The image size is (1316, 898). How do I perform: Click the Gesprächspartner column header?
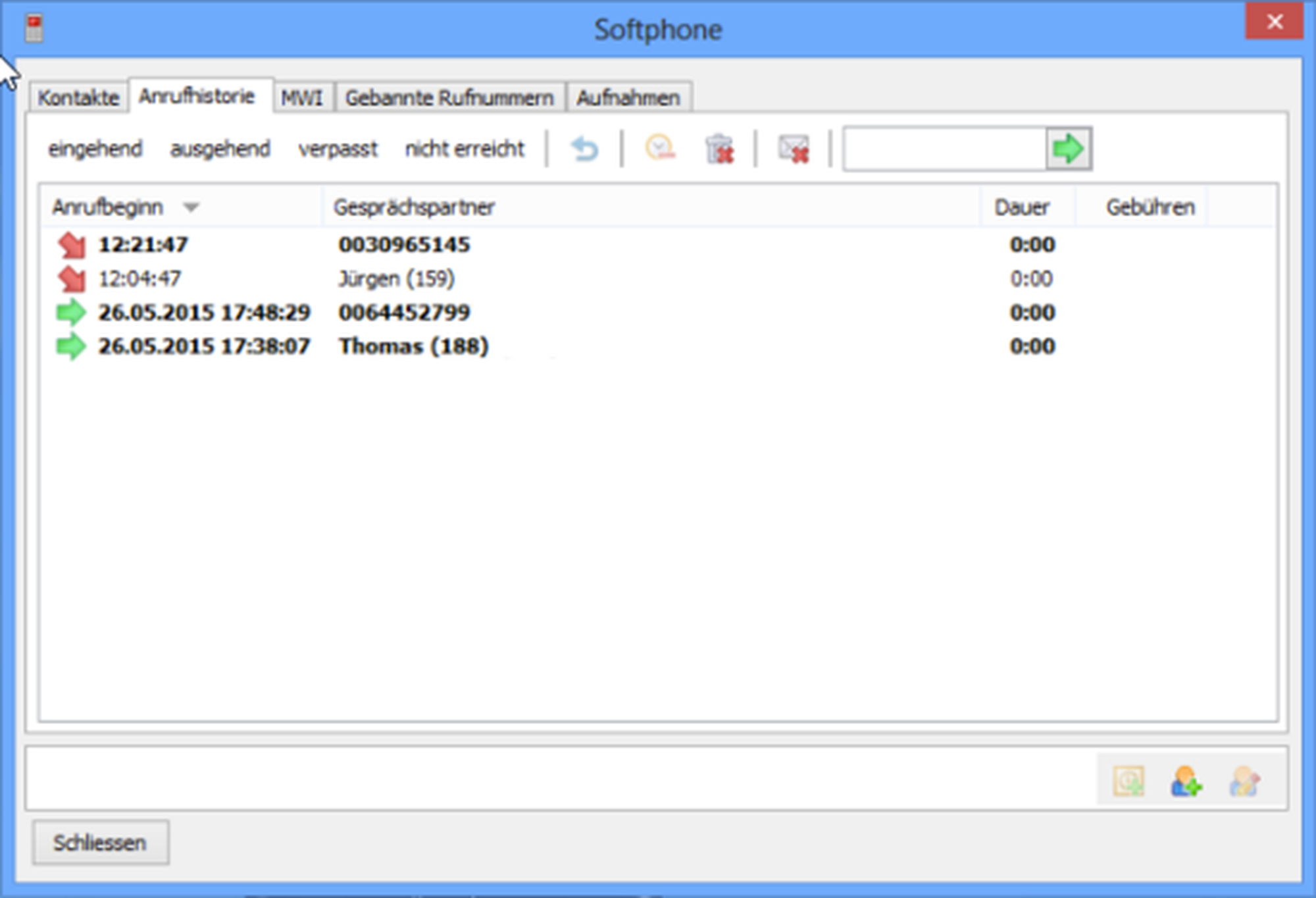[x=414, y=207]
